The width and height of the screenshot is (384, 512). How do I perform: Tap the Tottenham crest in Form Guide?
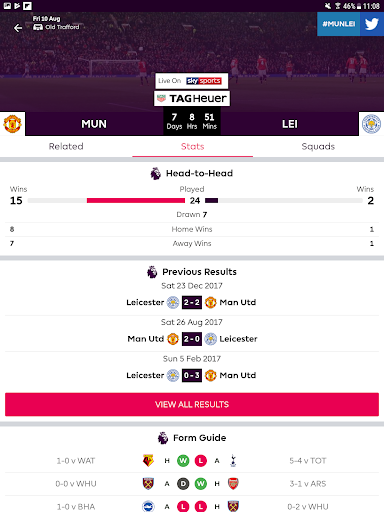(x=233, y=461)
